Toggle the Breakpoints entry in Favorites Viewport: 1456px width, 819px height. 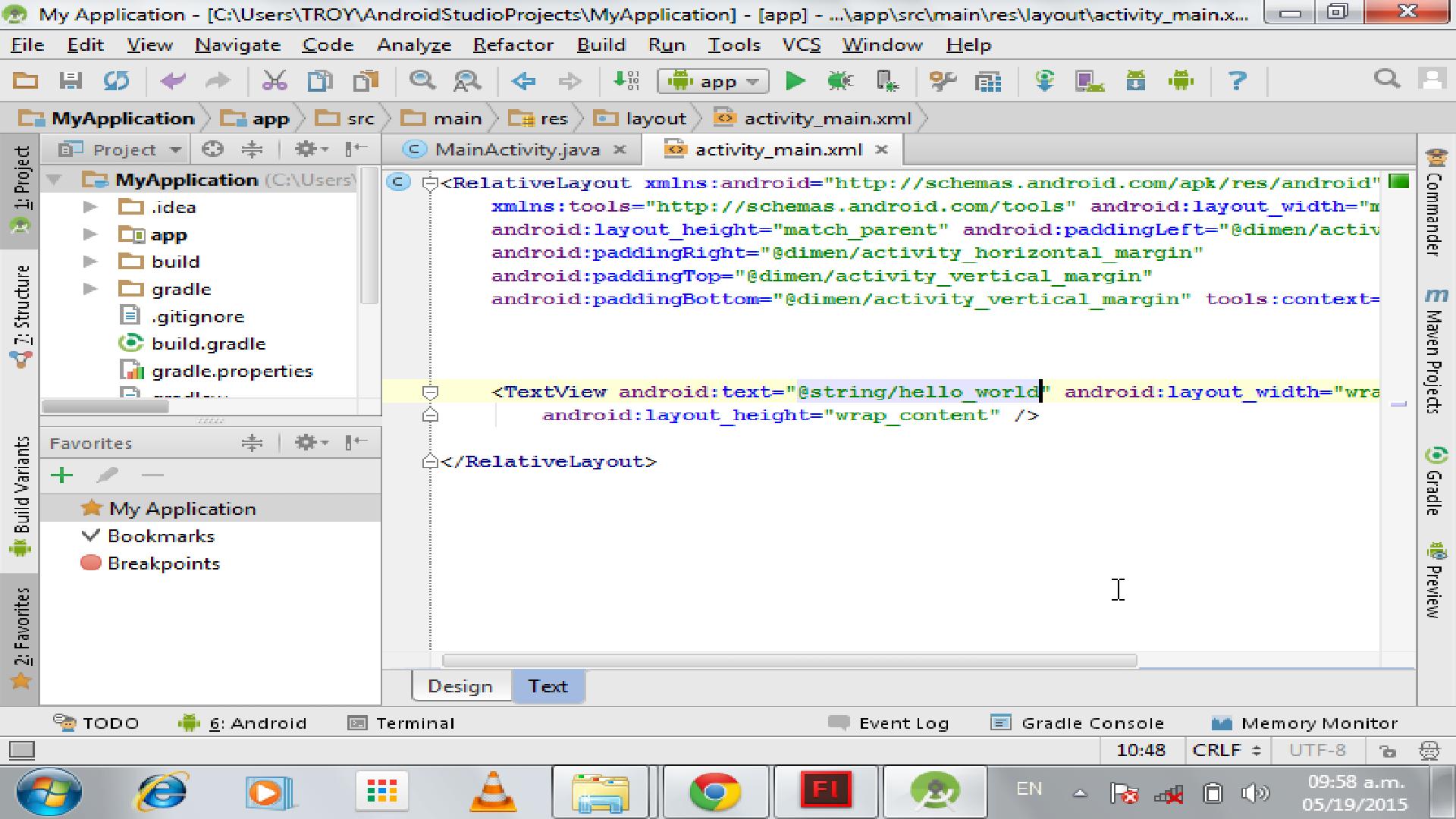click(163, 563)
